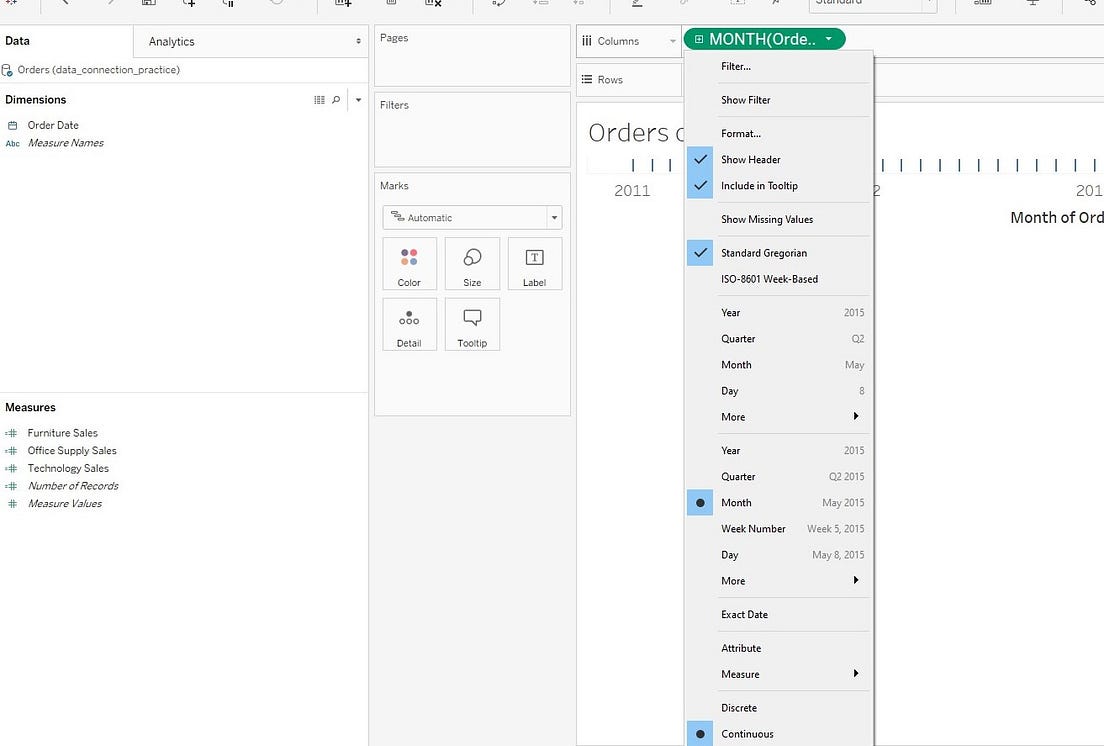Image resolution: width=1104 pixels, height=746 pixels.
Task: Select the Furniture Sales measure
Action: tap(63, 433)
